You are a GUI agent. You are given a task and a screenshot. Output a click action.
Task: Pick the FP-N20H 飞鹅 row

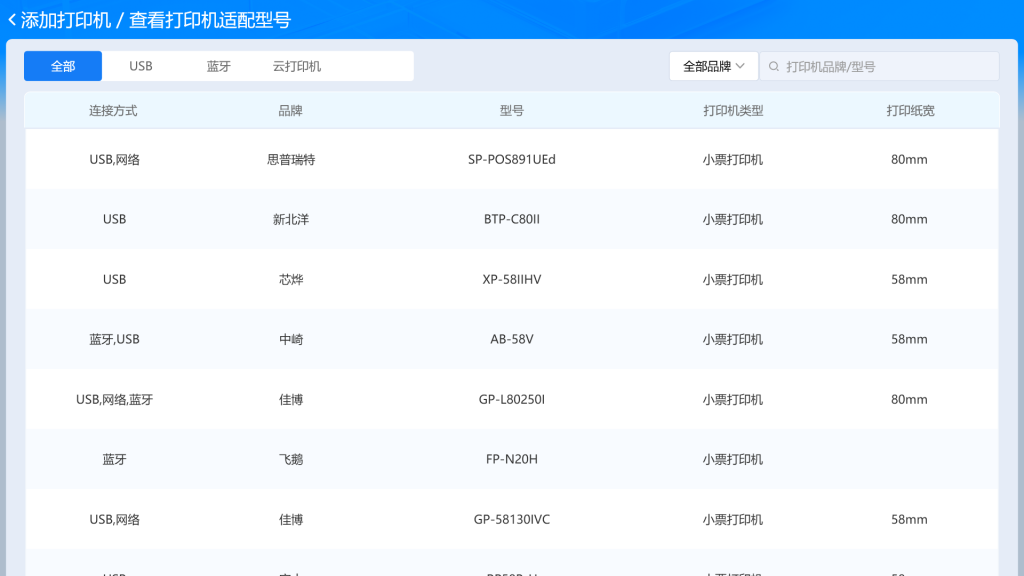511,459
